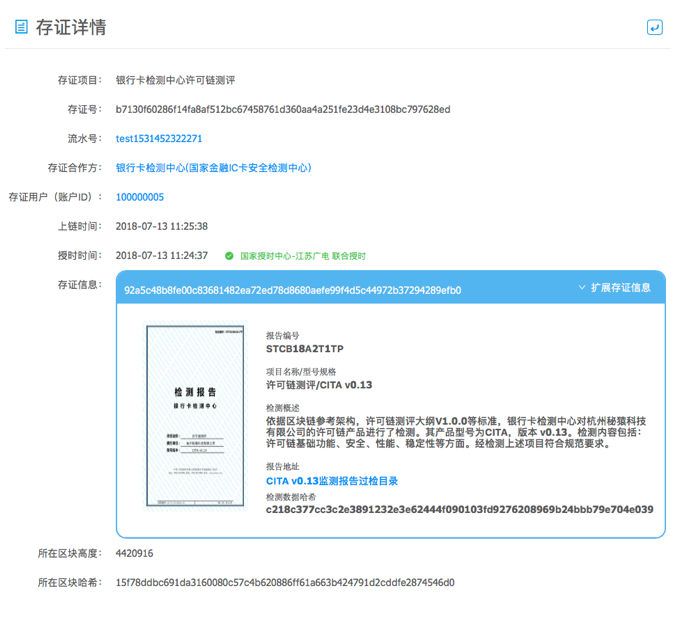678x621 pixels.
Task: Click the 国家授时中心-江苏广电 联合授时 label
Action: (x=302, y=256)
